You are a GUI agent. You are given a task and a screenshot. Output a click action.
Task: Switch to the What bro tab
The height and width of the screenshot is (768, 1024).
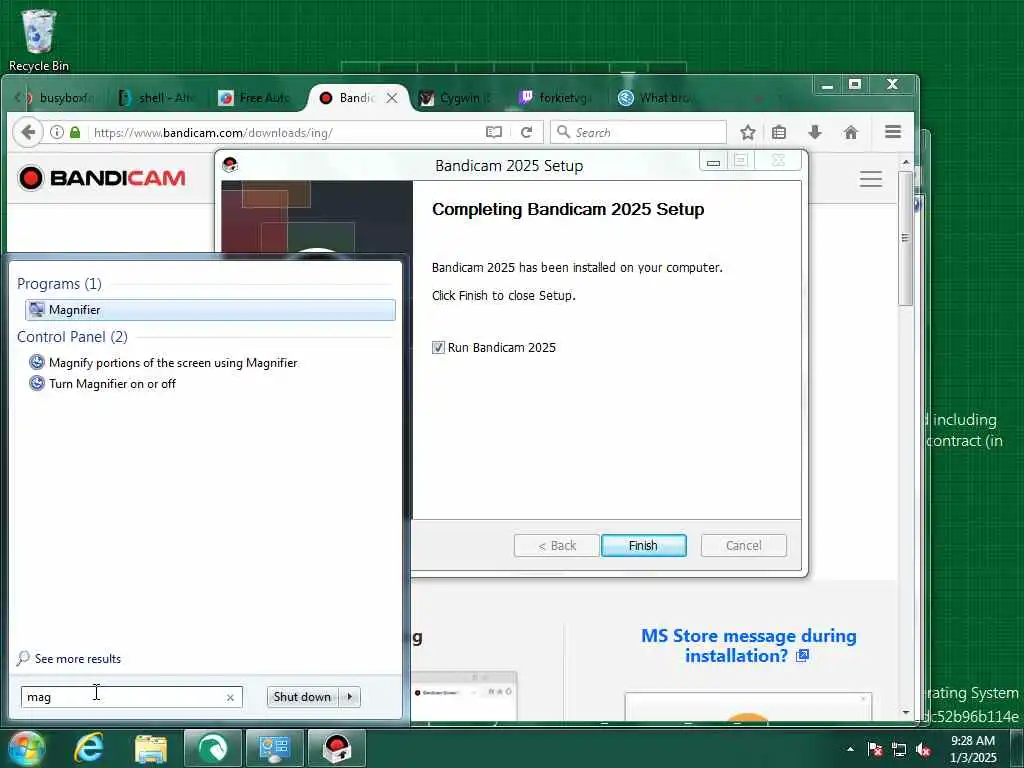(656, 98)
